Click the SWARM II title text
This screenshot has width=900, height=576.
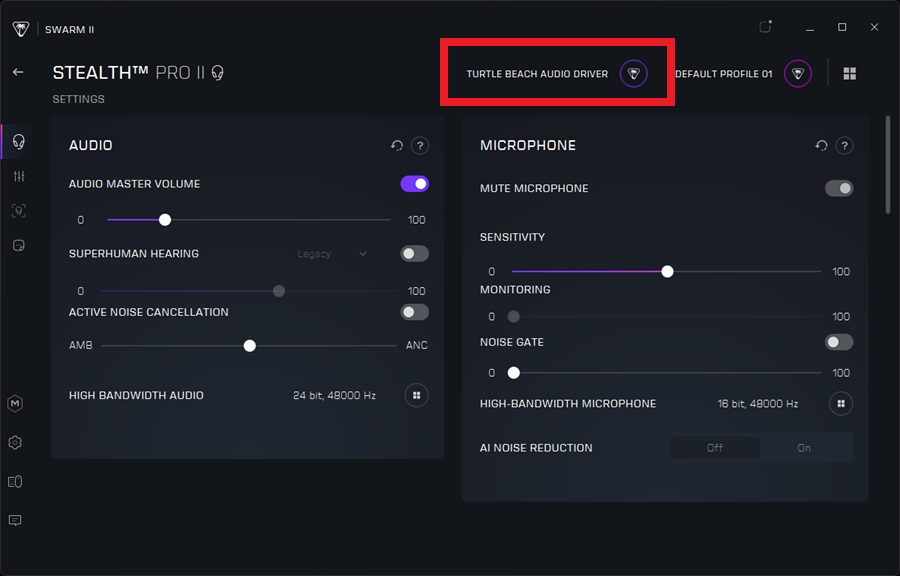click(x=69, y=29)
